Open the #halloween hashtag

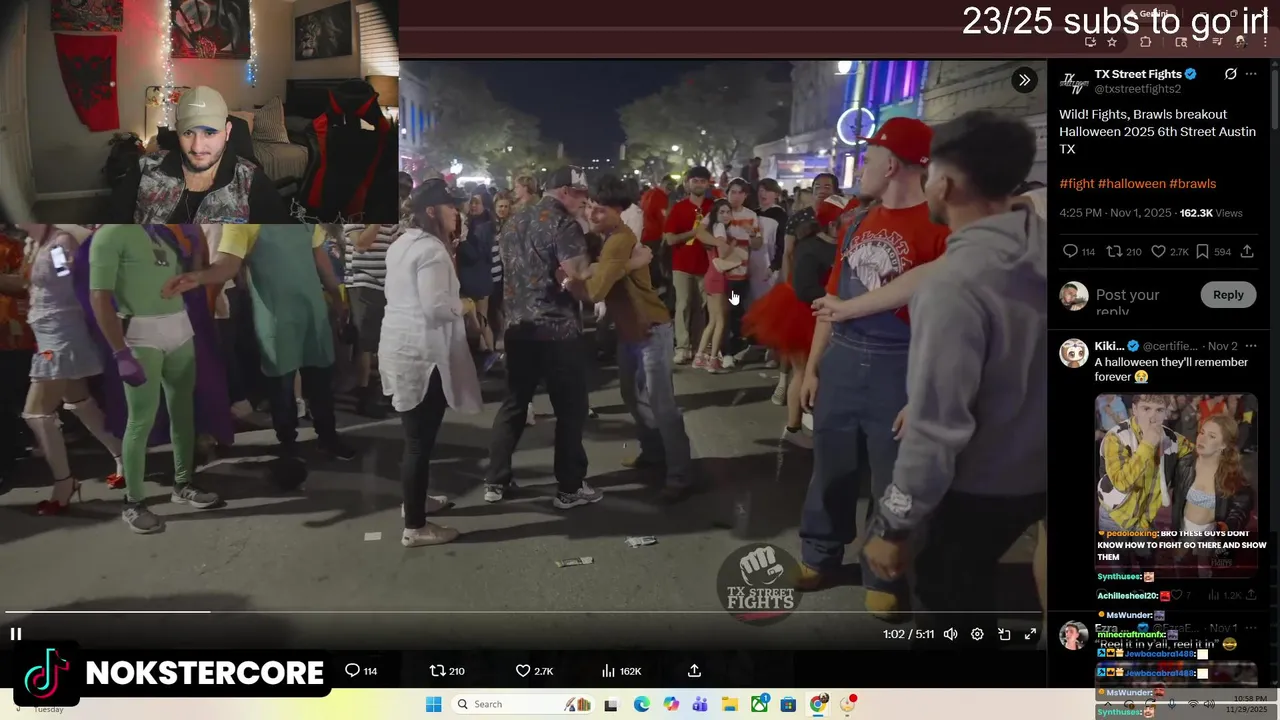(1131, 184)
